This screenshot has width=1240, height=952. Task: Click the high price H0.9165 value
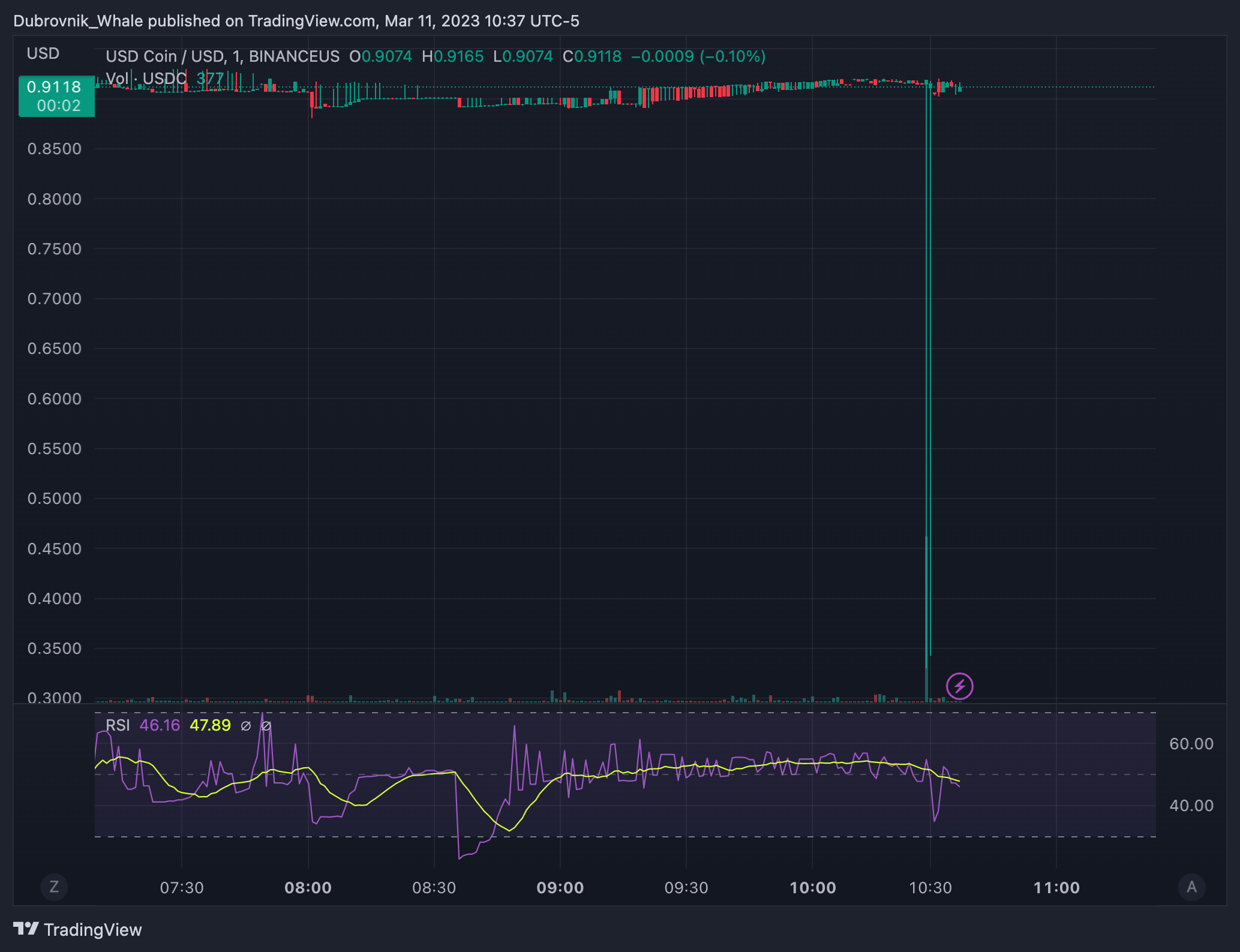click(x=452, y=56)
